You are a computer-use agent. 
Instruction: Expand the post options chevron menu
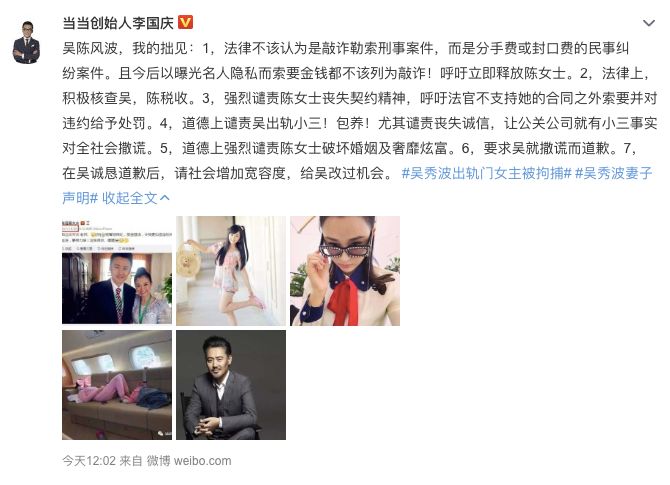(649, 23)
